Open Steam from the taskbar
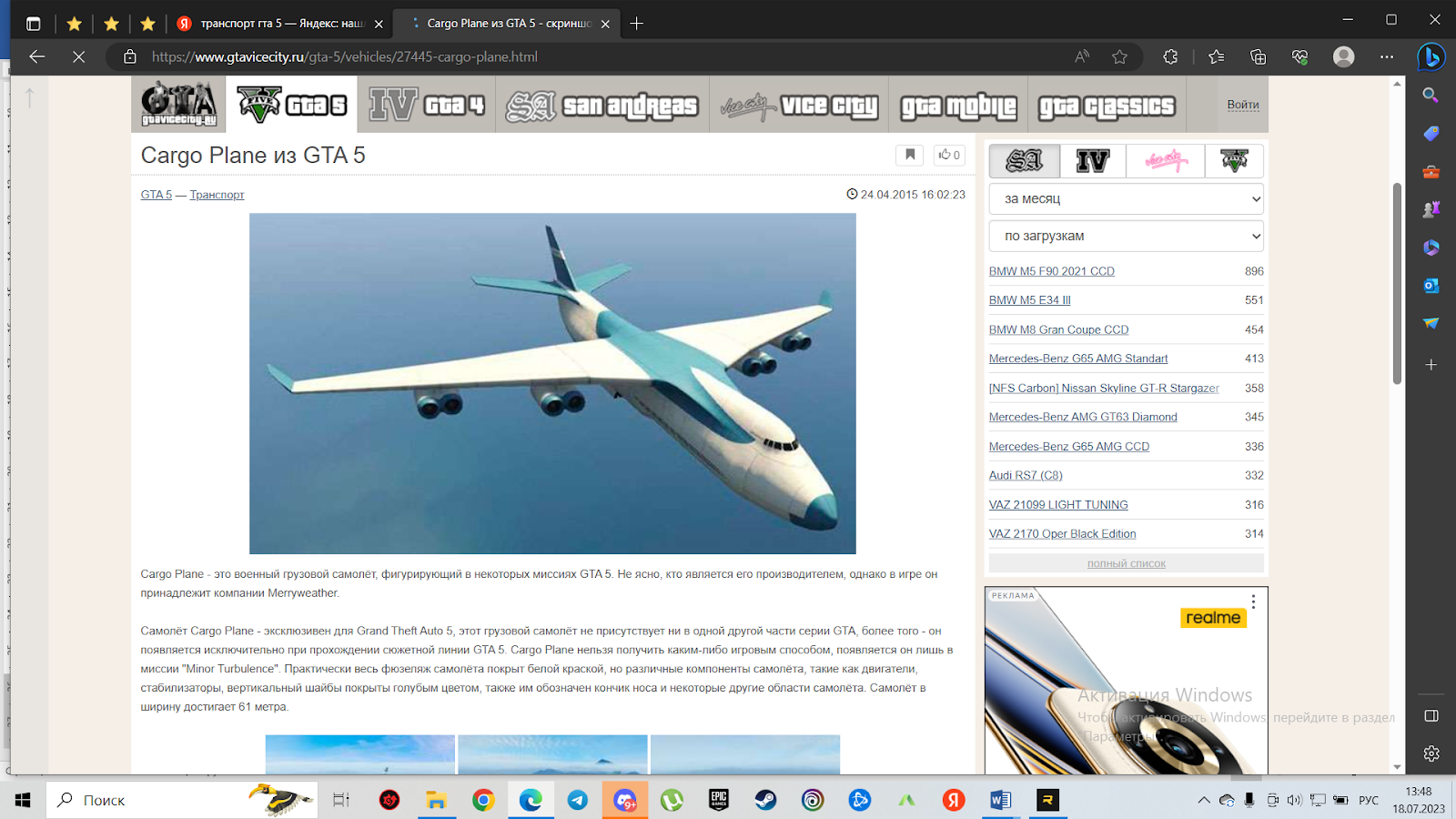 765,800
